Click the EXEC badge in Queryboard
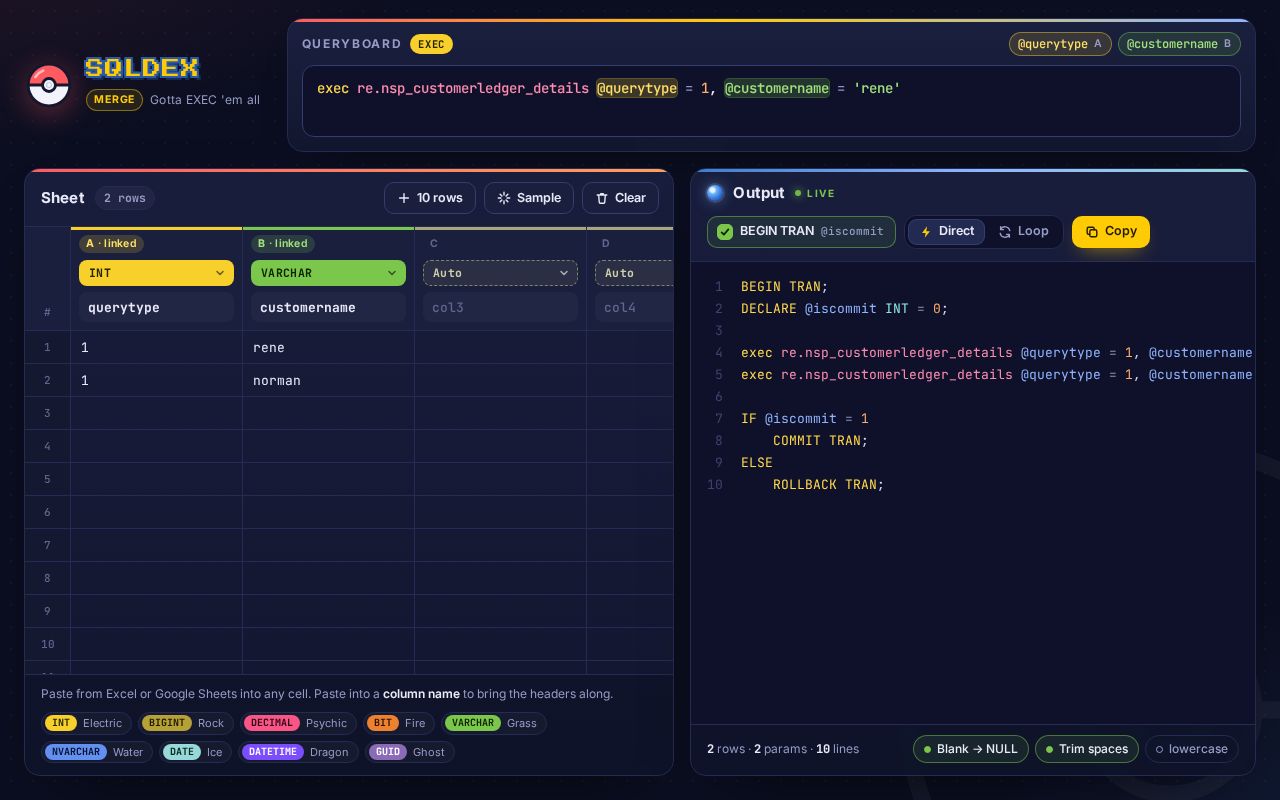 coord(431,44)
